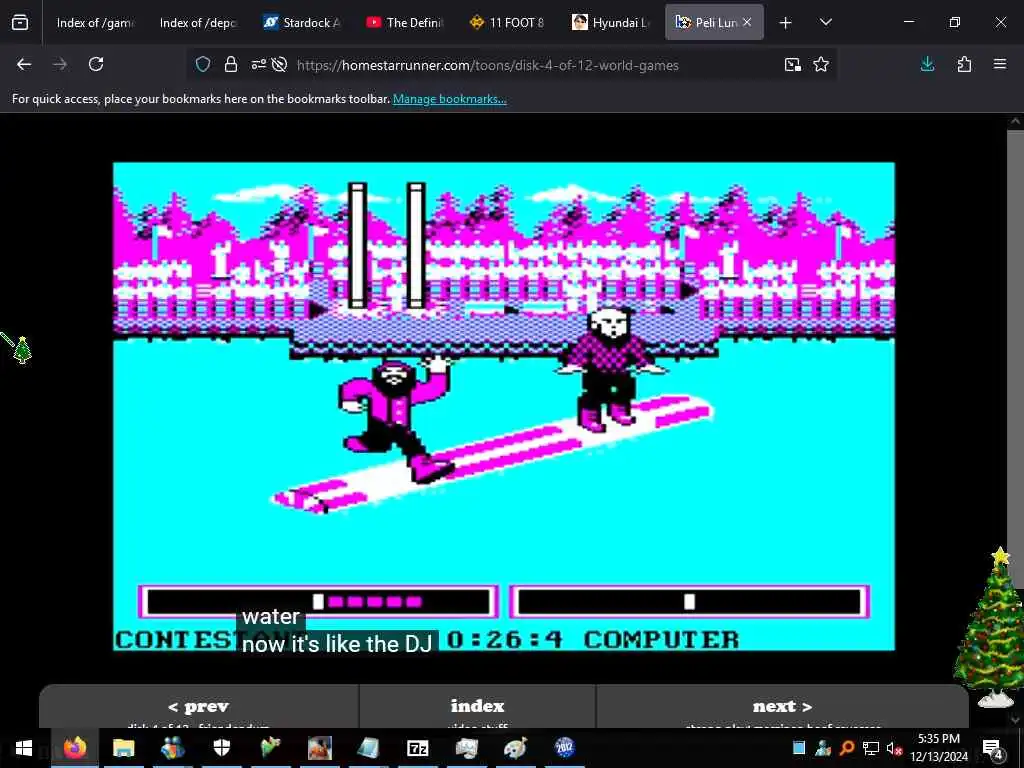Open Windows Security shield in taskbar

[x=221, y=748]
